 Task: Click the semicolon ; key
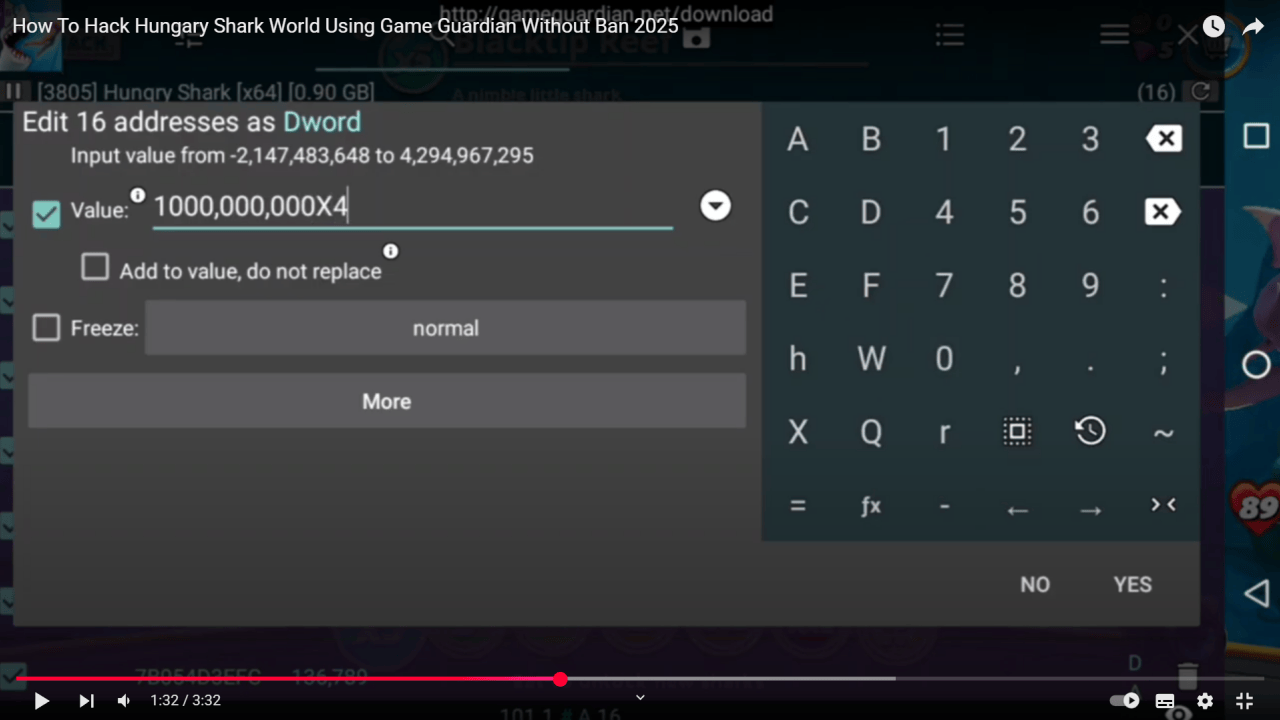pos(1163,361)
